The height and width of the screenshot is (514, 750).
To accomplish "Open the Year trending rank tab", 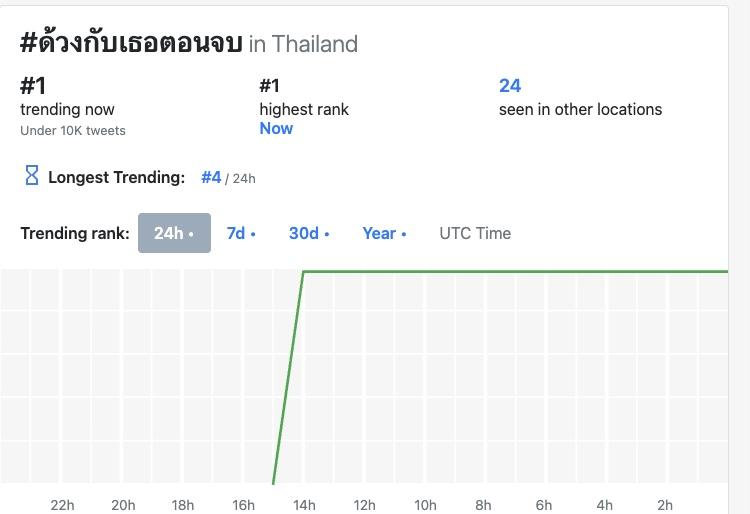I will tap(384, 233).
